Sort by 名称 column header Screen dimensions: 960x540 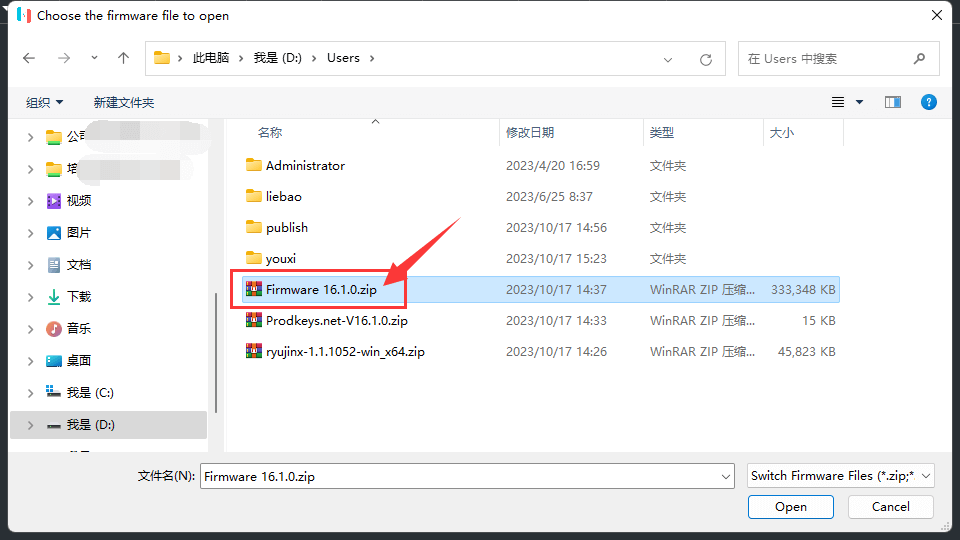click(269, 133)
